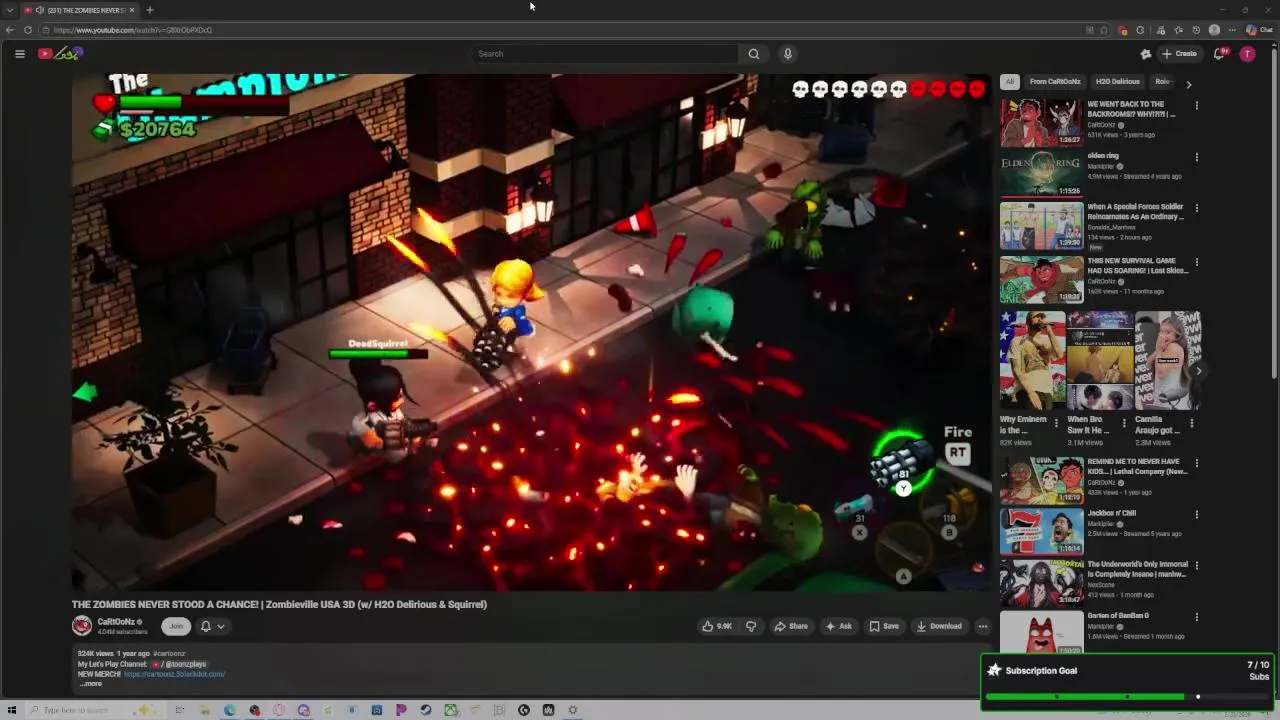This screenshot has width=1280, height=720.
Task: Open Steam from the taskbar
Action: pos(426,710)
